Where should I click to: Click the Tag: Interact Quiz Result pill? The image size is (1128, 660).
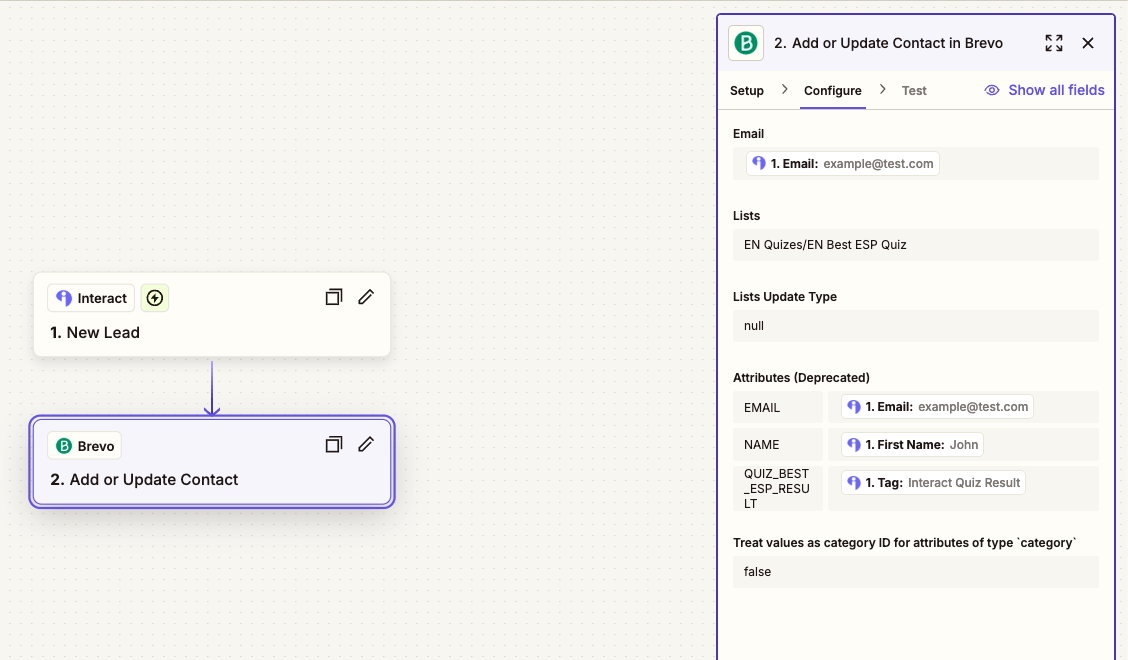point(933,482)
